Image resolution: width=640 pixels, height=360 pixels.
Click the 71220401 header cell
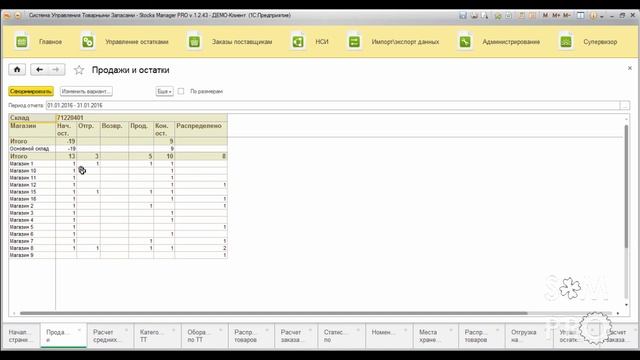click(141, 118)
